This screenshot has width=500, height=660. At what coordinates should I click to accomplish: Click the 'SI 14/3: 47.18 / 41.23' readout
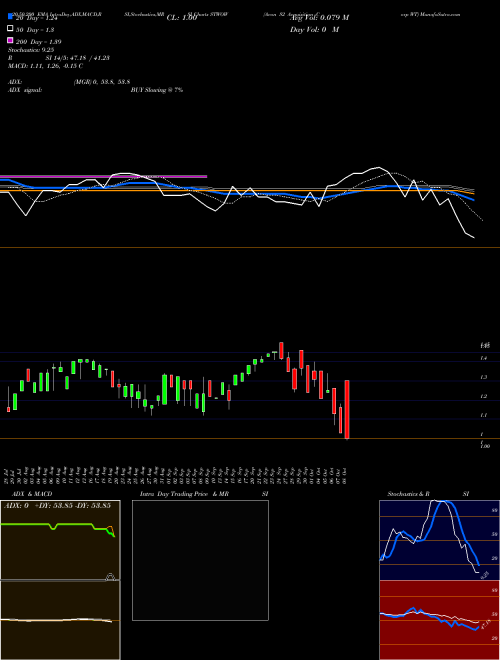pos(77,58)
